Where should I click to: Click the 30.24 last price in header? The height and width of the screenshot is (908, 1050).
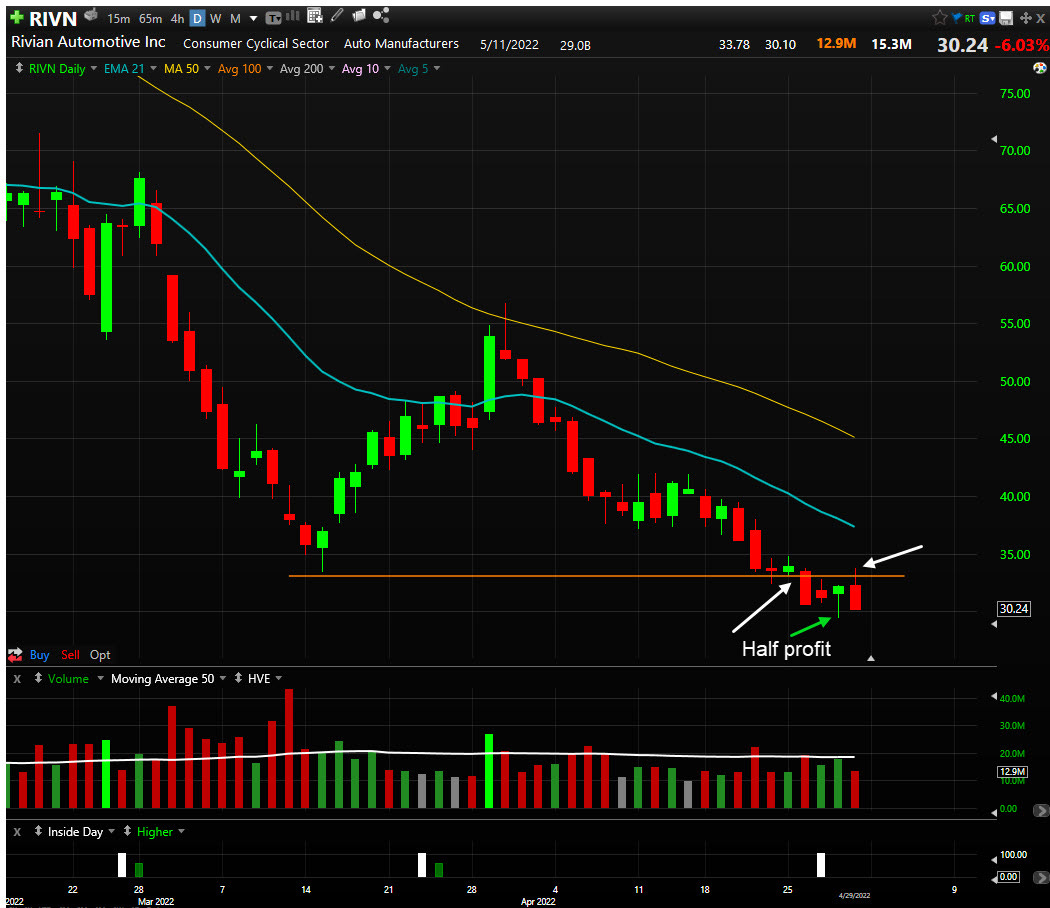point(962,45)
